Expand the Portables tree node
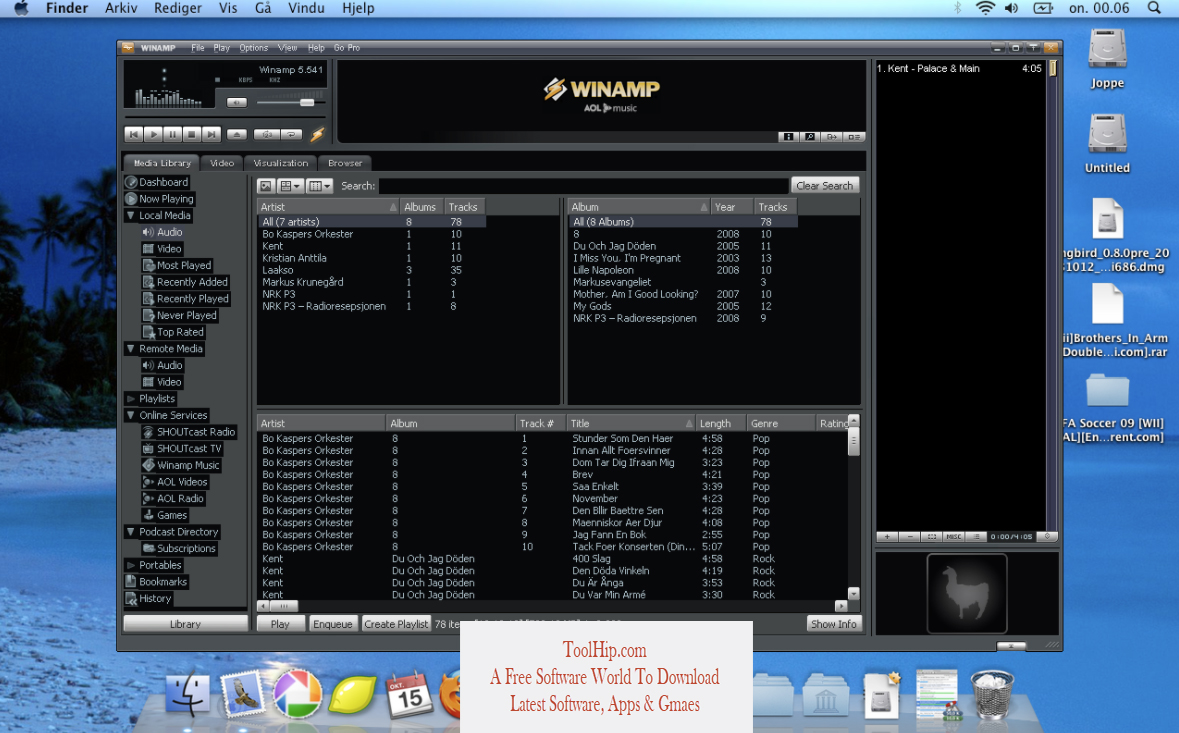The width and height of the screenshot is (1179, 733). (131, 565)
